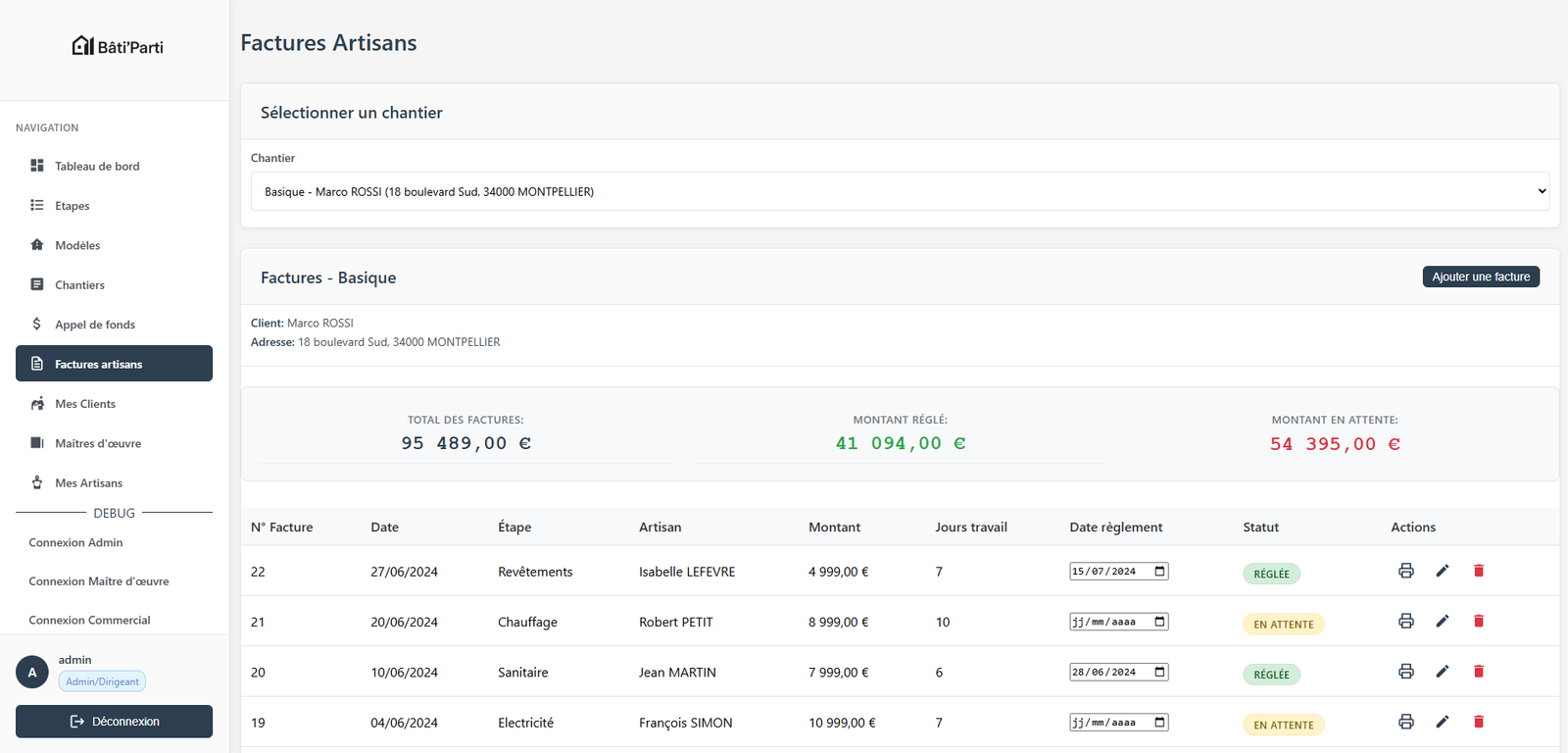The height and width of the screenshot is (753, 1568).
Task: Delete invoice 20 using the trash icon
Action: [1479, 672]
